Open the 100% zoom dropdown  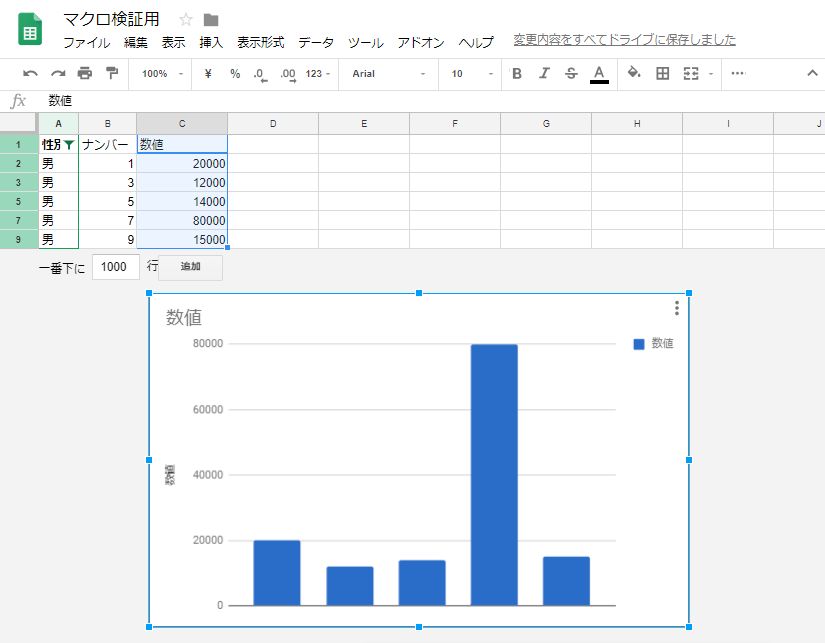(162, 73)
